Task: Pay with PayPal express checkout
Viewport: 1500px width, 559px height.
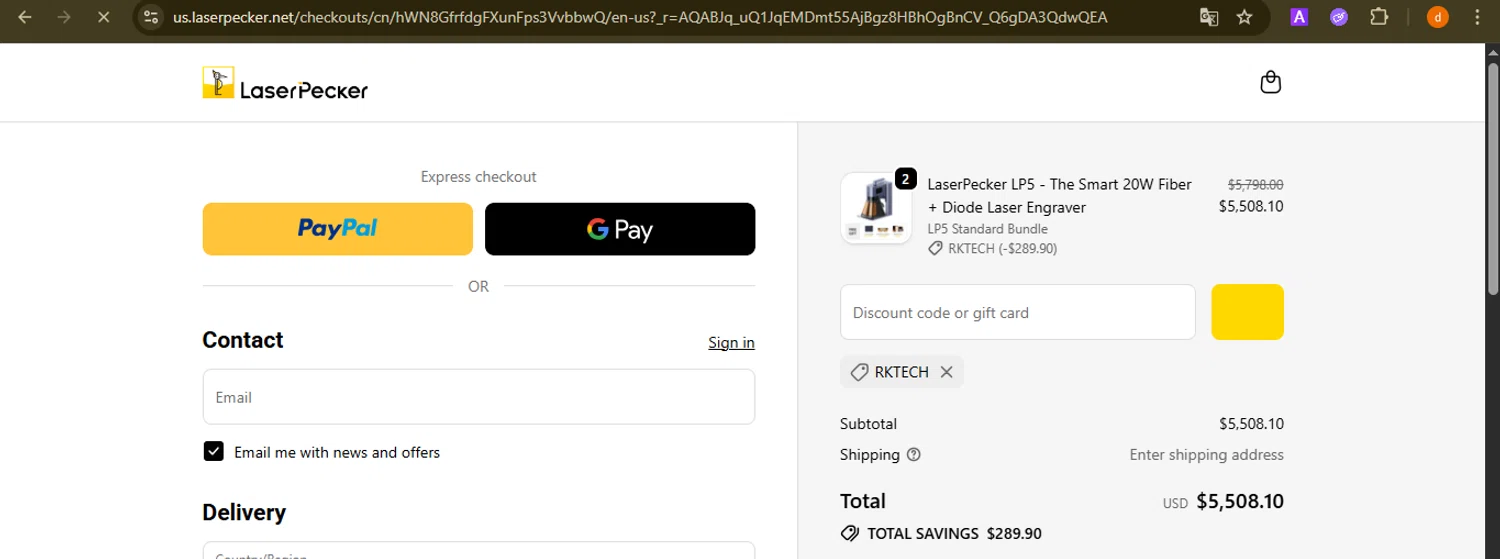Action: point(338,229)
